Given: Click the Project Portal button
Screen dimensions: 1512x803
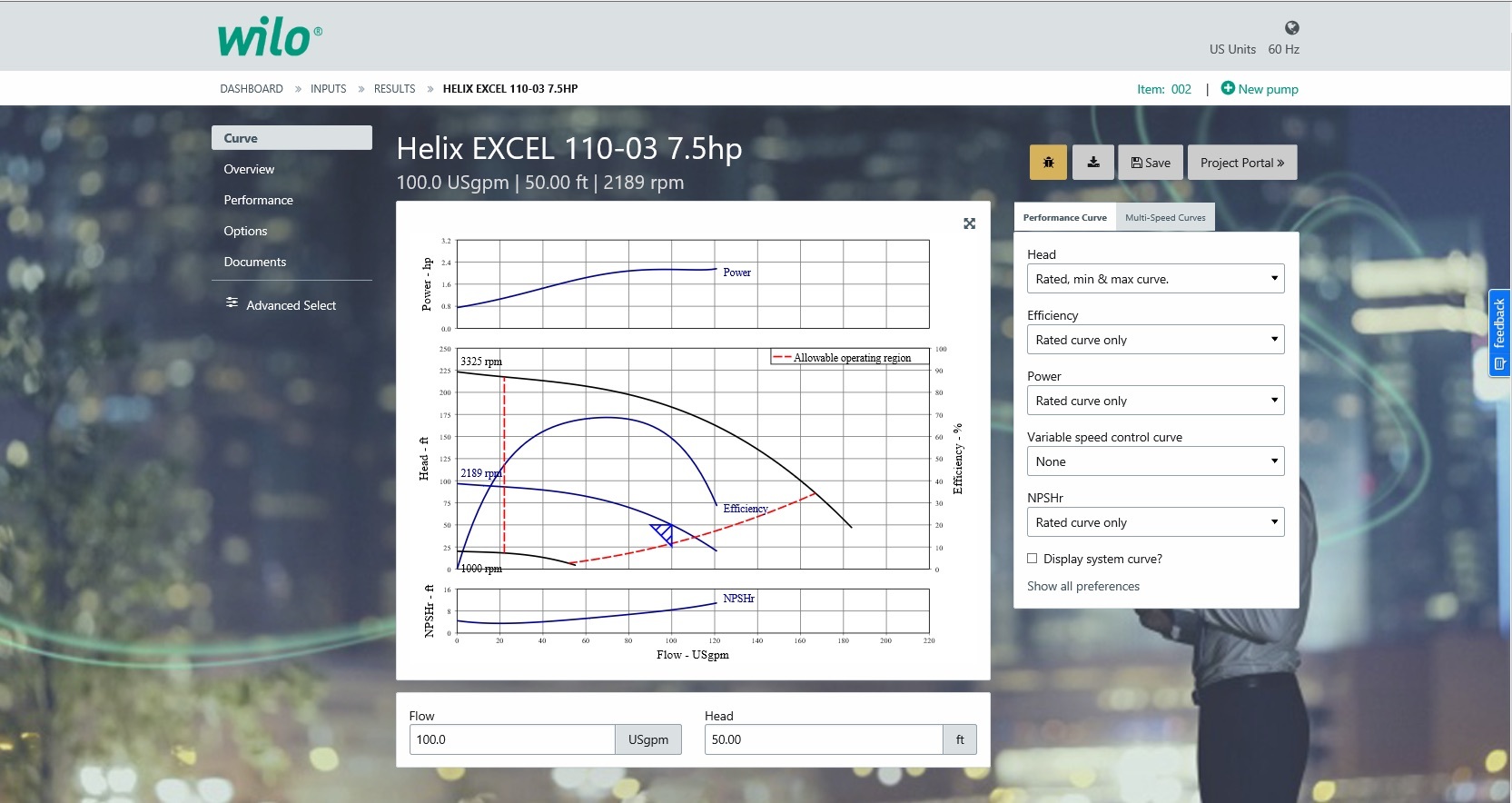Looking at the screenshot, I should click(1241, 163).
